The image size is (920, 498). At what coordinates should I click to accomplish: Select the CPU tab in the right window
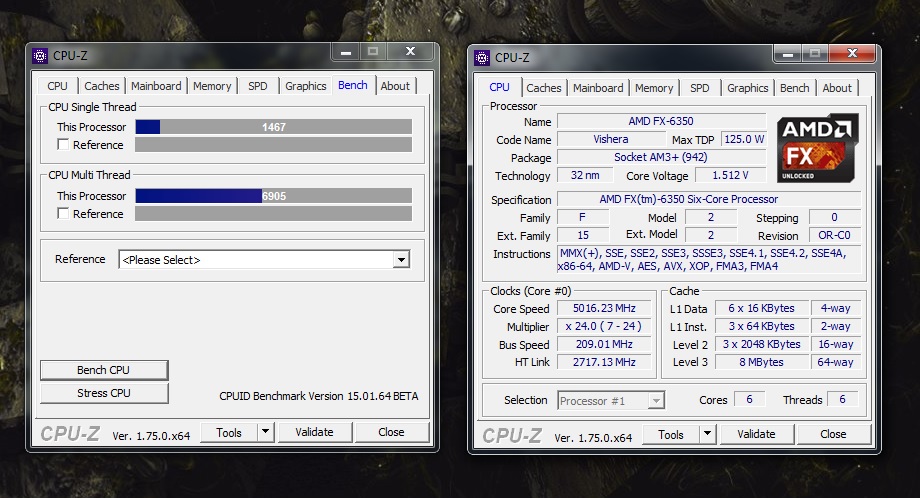point(499,87)
